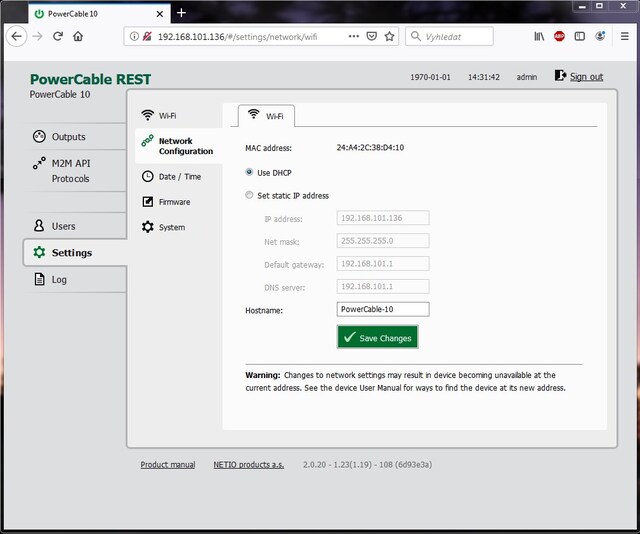Open a new browser tab
Image resolution: width=640 pixels, height=534 pixels.
point(181,13)
